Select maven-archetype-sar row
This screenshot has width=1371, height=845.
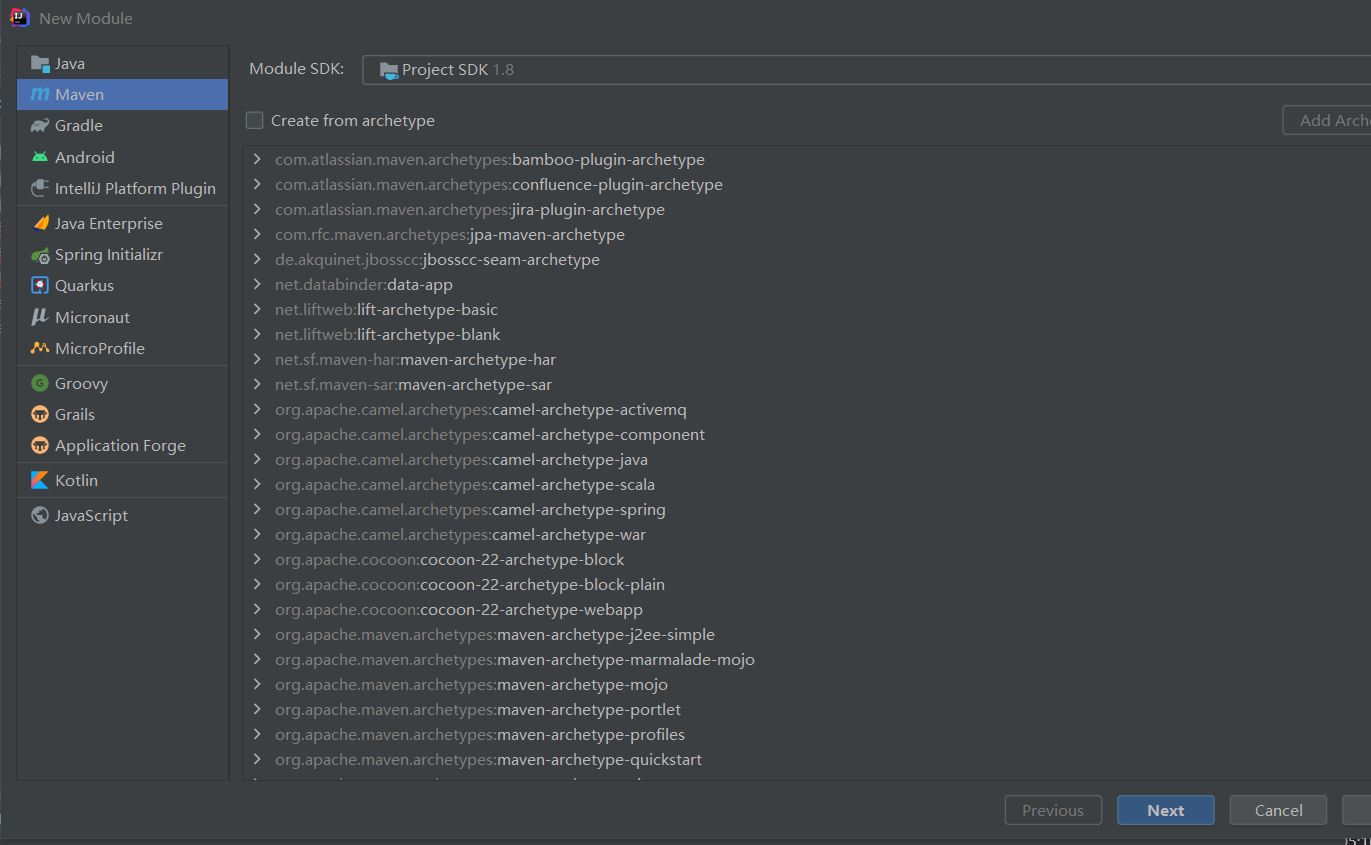point(807,384)
